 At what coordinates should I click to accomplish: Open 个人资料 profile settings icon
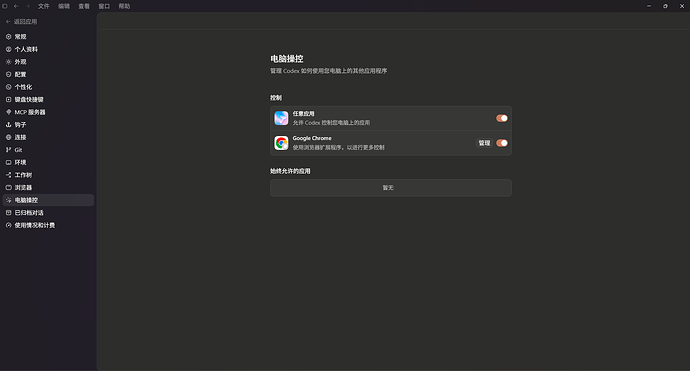8,49
